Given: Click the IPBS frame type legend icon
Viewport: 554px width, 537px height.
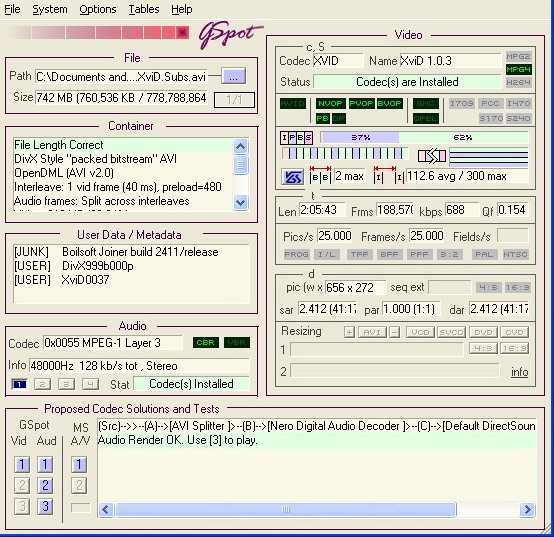Looking at the screenshot, I should [296, 138].
